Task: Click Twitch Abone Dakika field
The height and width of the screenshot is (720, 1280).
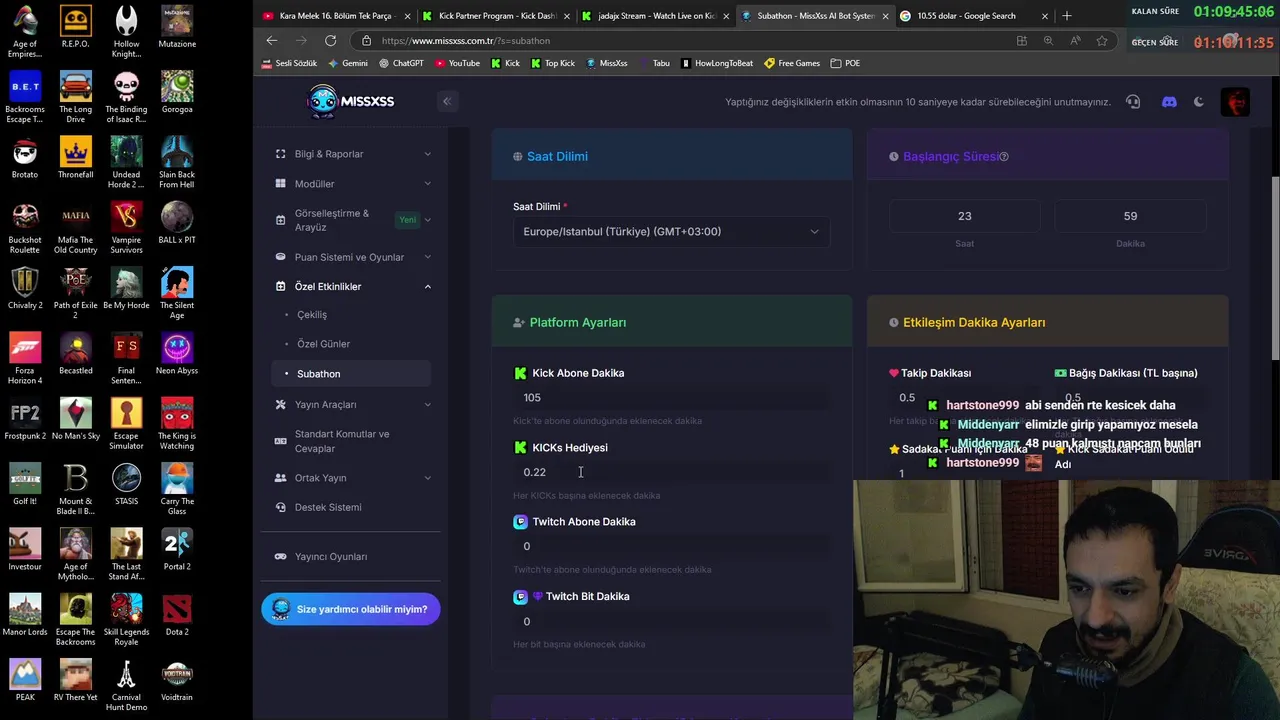Action: 671,546
